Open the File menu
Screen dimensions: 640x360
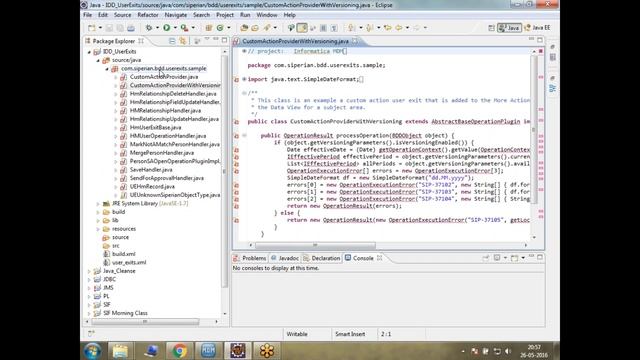tap(88, 15)
